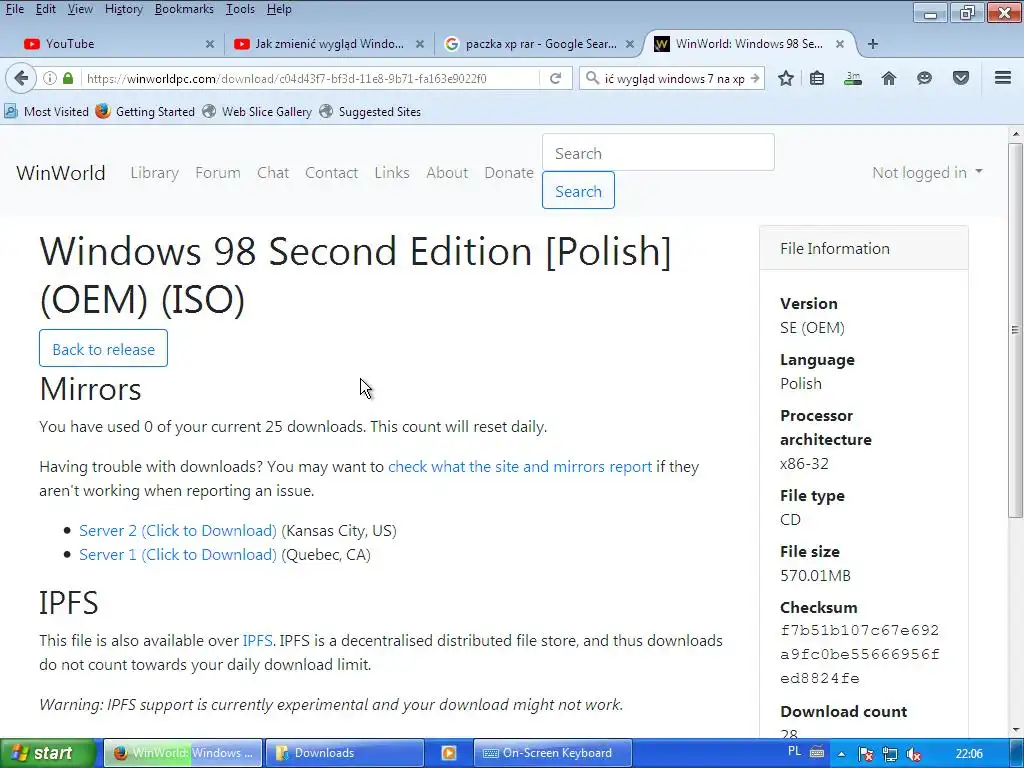
Task: Click the network connection tray icon
Action: click(889, 754)
